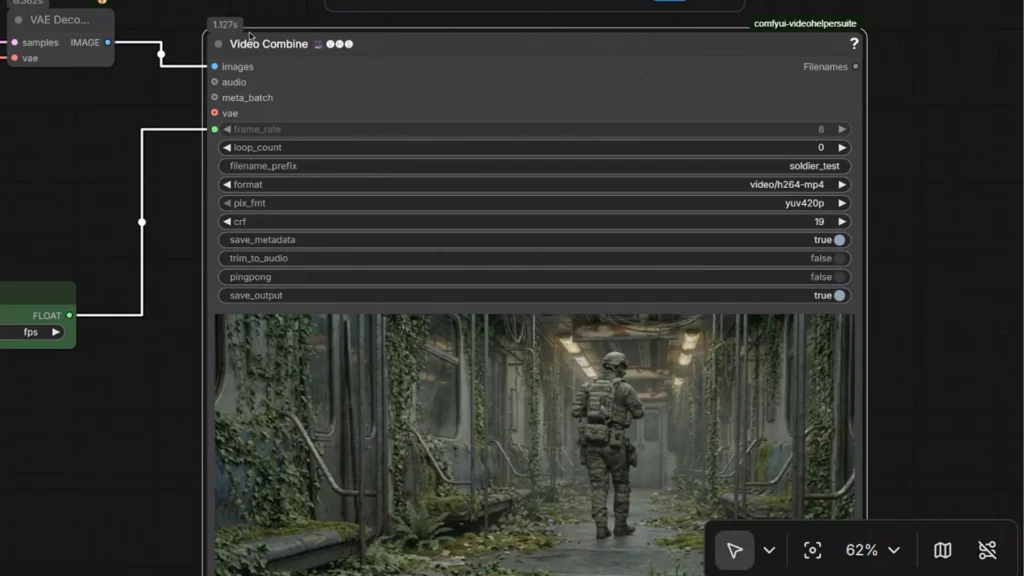Collapse Video Combine node with header dot

click(218, 44)
